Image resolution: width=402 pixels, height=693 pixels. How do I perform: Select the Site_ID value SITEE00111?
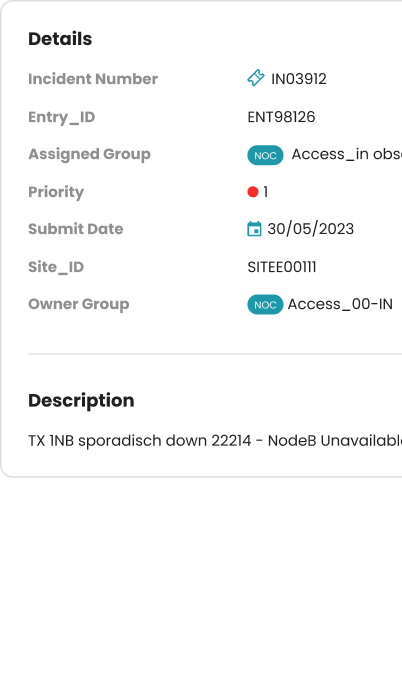[282, 267]
